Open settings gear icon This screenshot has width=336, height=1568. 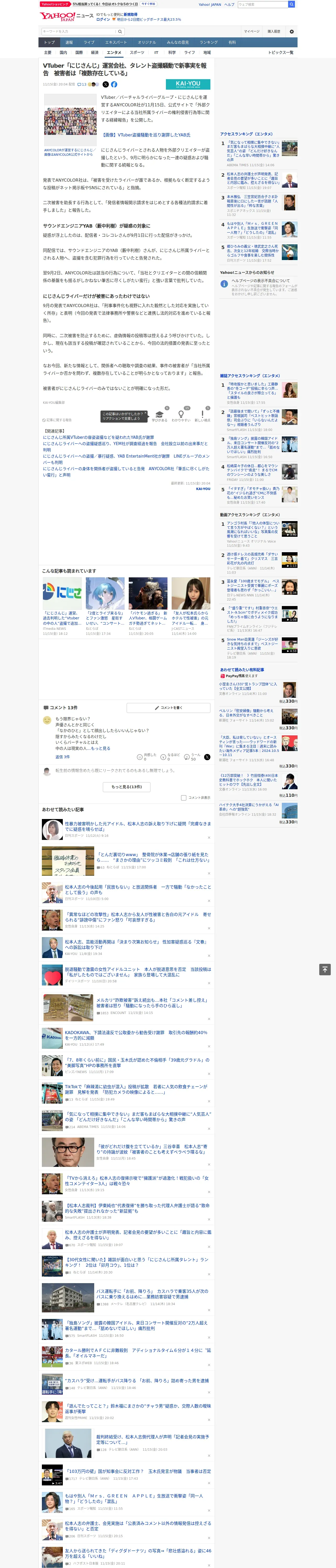pos(292,31)
